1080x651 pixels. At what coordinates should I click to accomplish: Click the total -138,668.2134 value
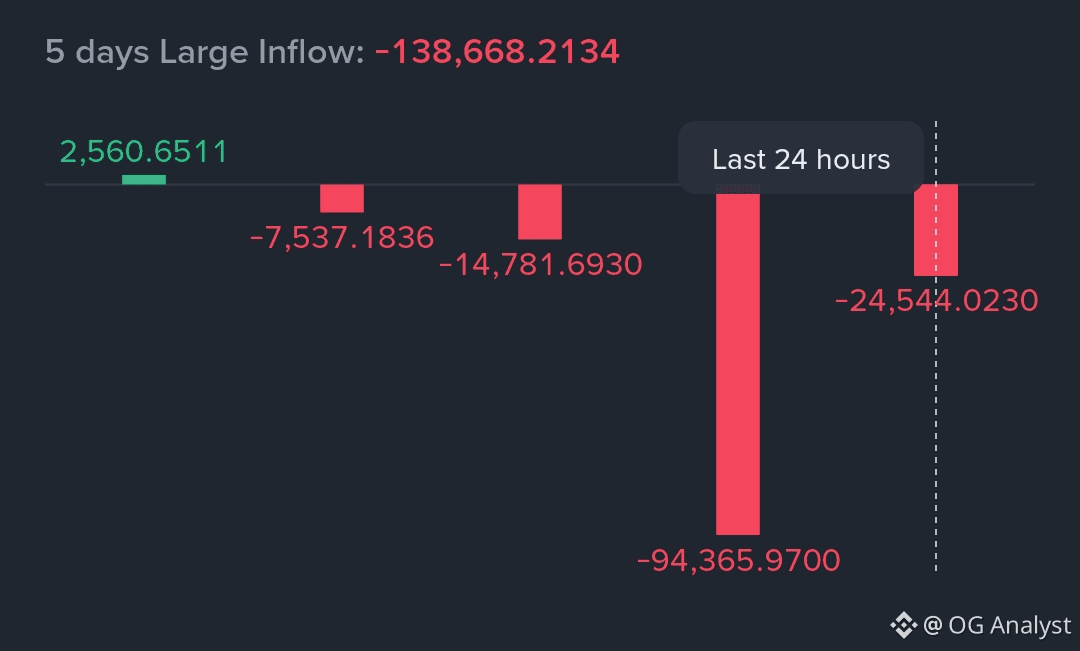[x=497, y=52]
